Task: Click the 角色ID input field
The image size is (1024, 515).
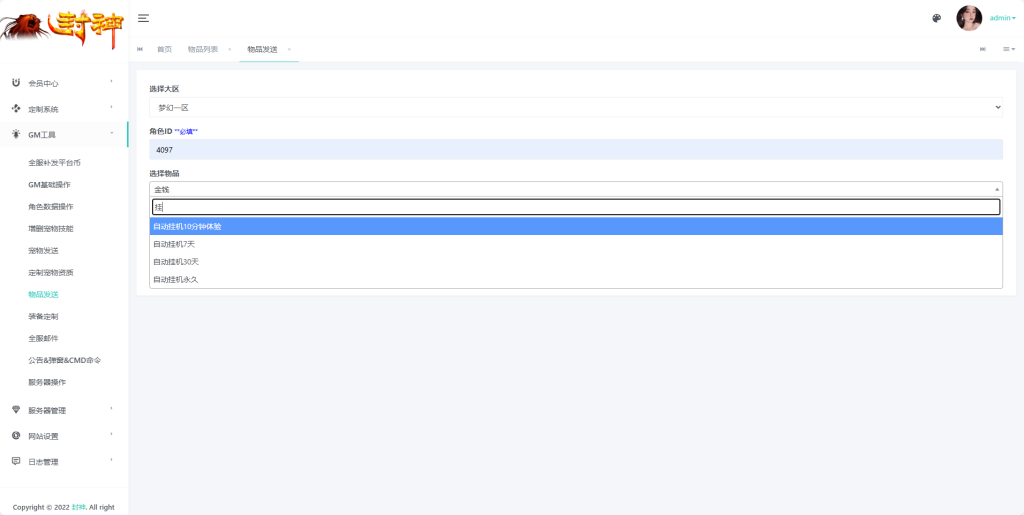Action: 576,149
